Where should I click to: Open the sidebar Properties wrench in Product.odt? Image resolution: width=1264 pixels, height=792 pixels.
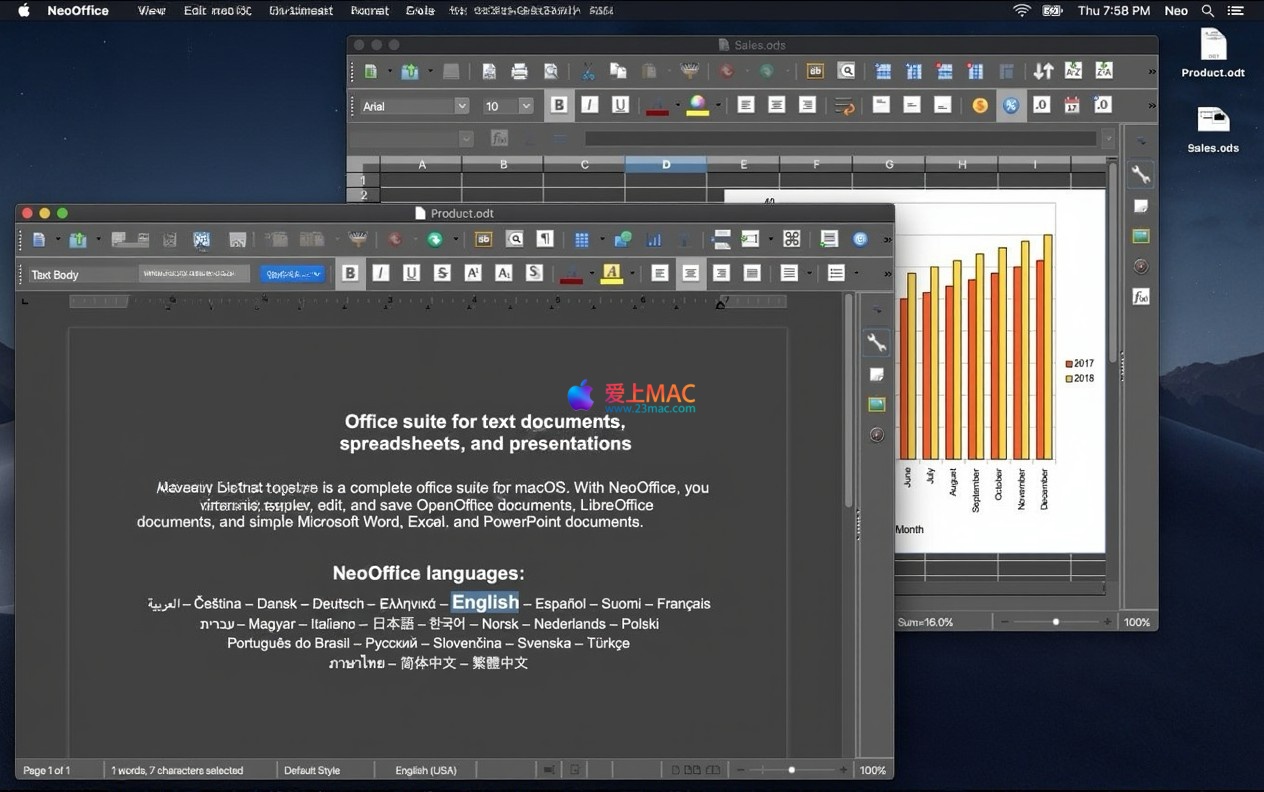[877, 343]
